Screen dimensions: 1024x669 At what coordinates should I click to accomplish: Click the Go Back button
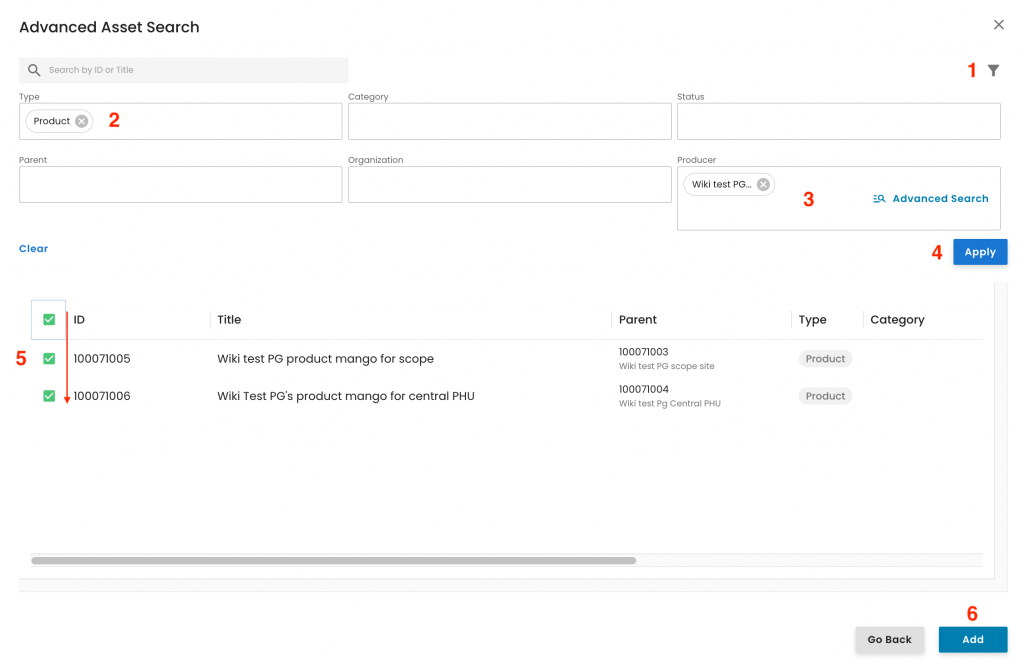pos(889,640)
